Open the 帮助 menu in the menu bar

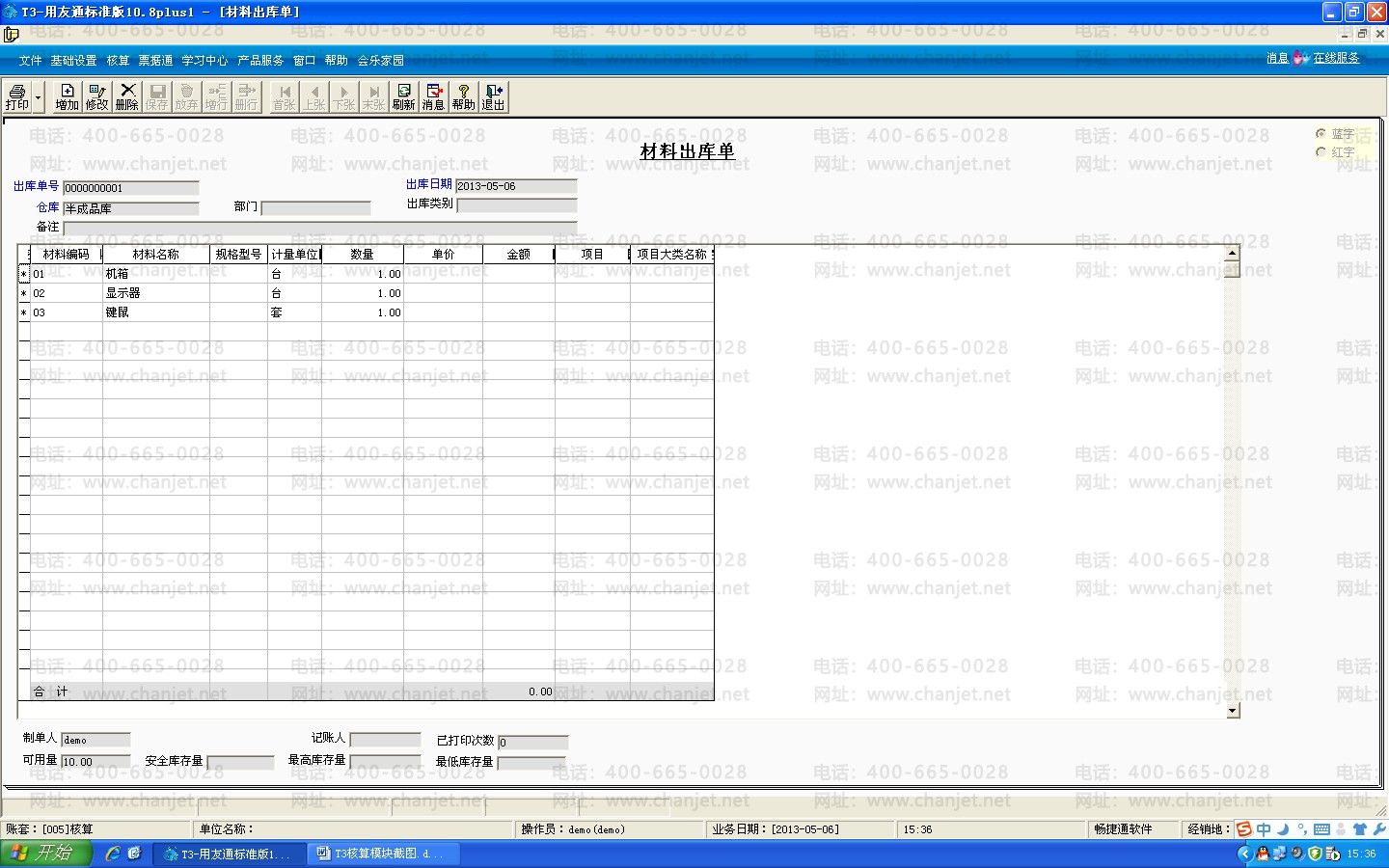[x=336, y=61]
